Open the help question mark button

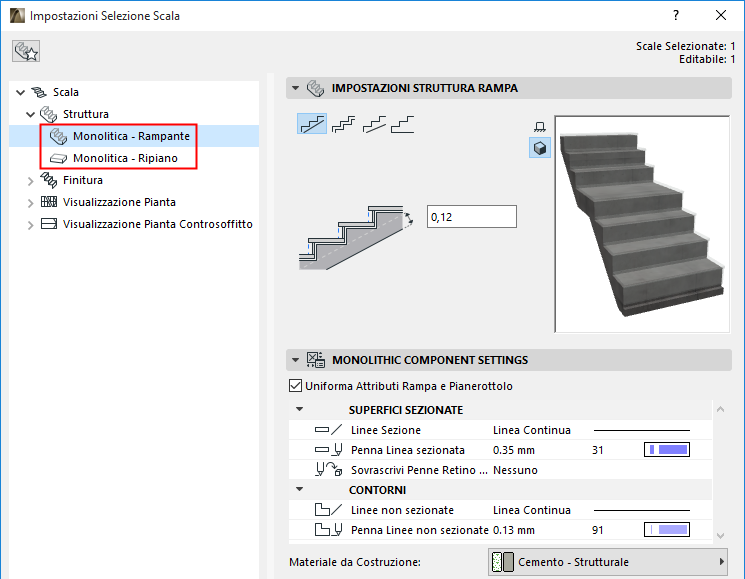coord(676,15)
